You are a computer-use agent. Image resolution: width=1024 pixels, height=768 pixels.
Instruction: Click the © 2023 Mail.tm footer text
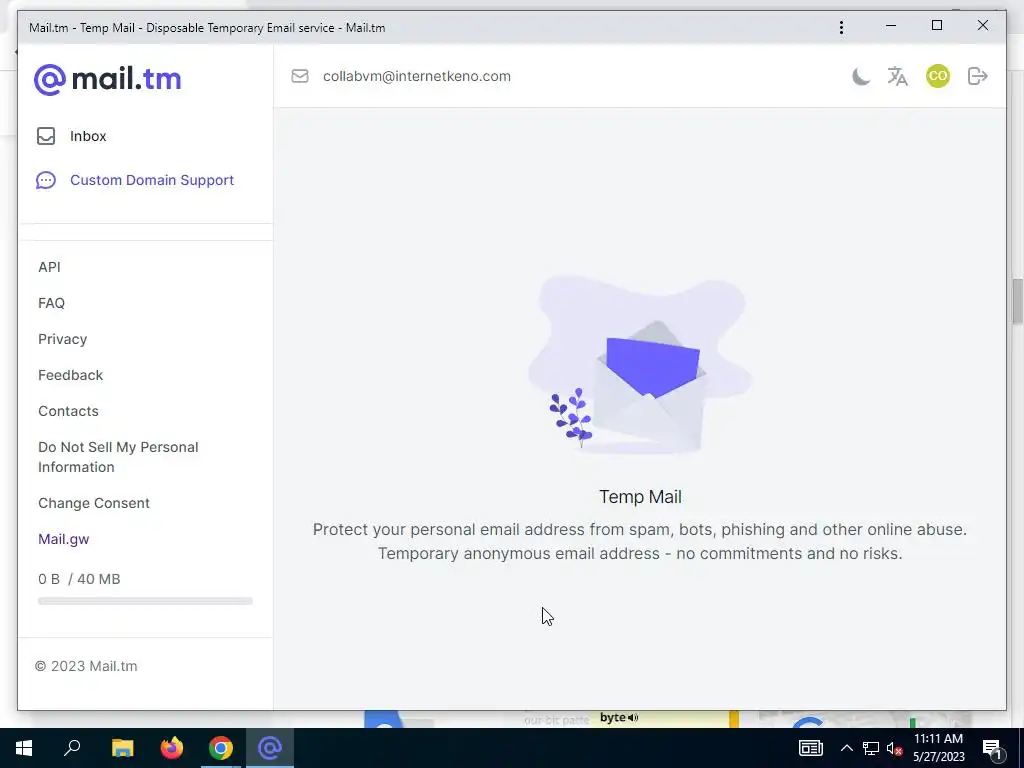click(86, 666)
